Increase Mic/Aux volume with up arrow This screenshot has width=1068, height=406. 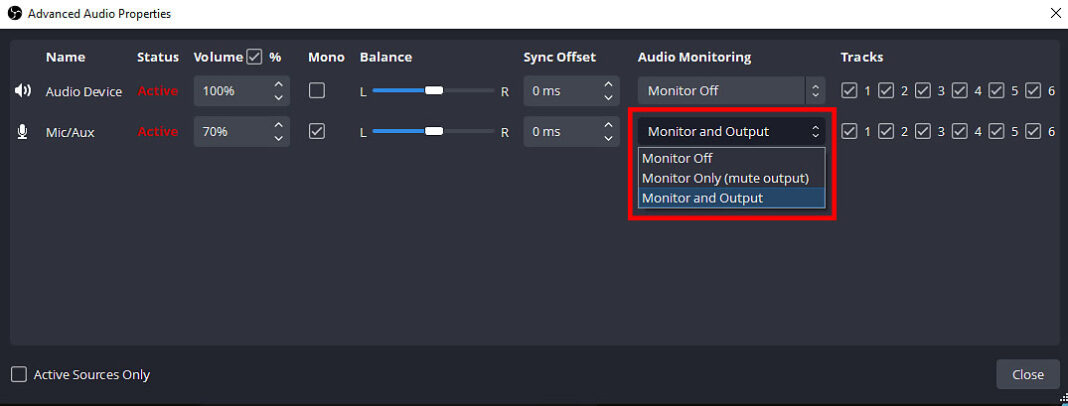point(278,125)
